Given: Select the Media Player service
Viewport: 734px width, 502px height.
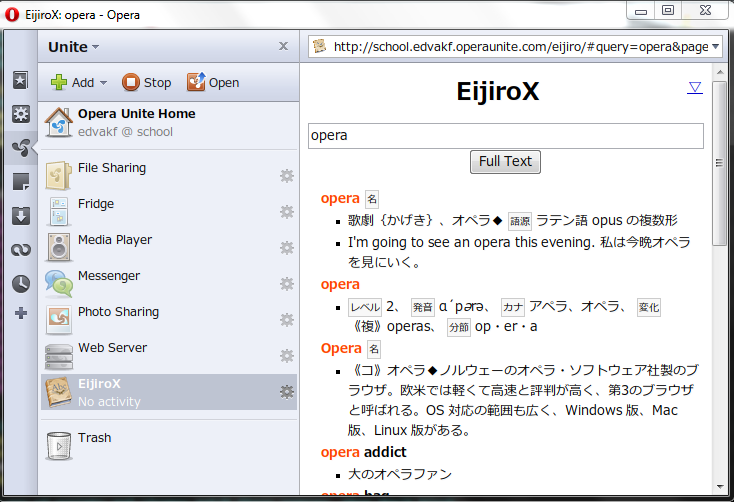Looking at the screenshot, I should click(x=169, y=248).
